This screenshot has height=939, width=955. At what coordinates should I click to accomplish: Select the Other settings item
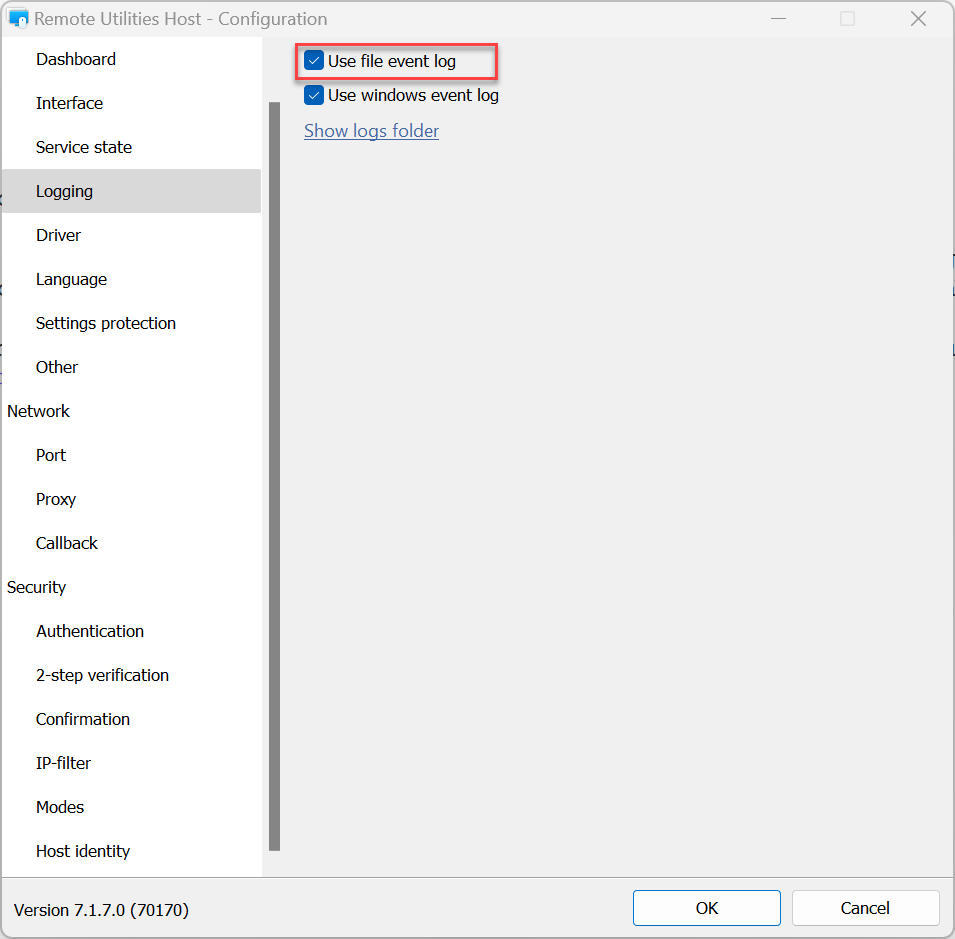(132, 367)
